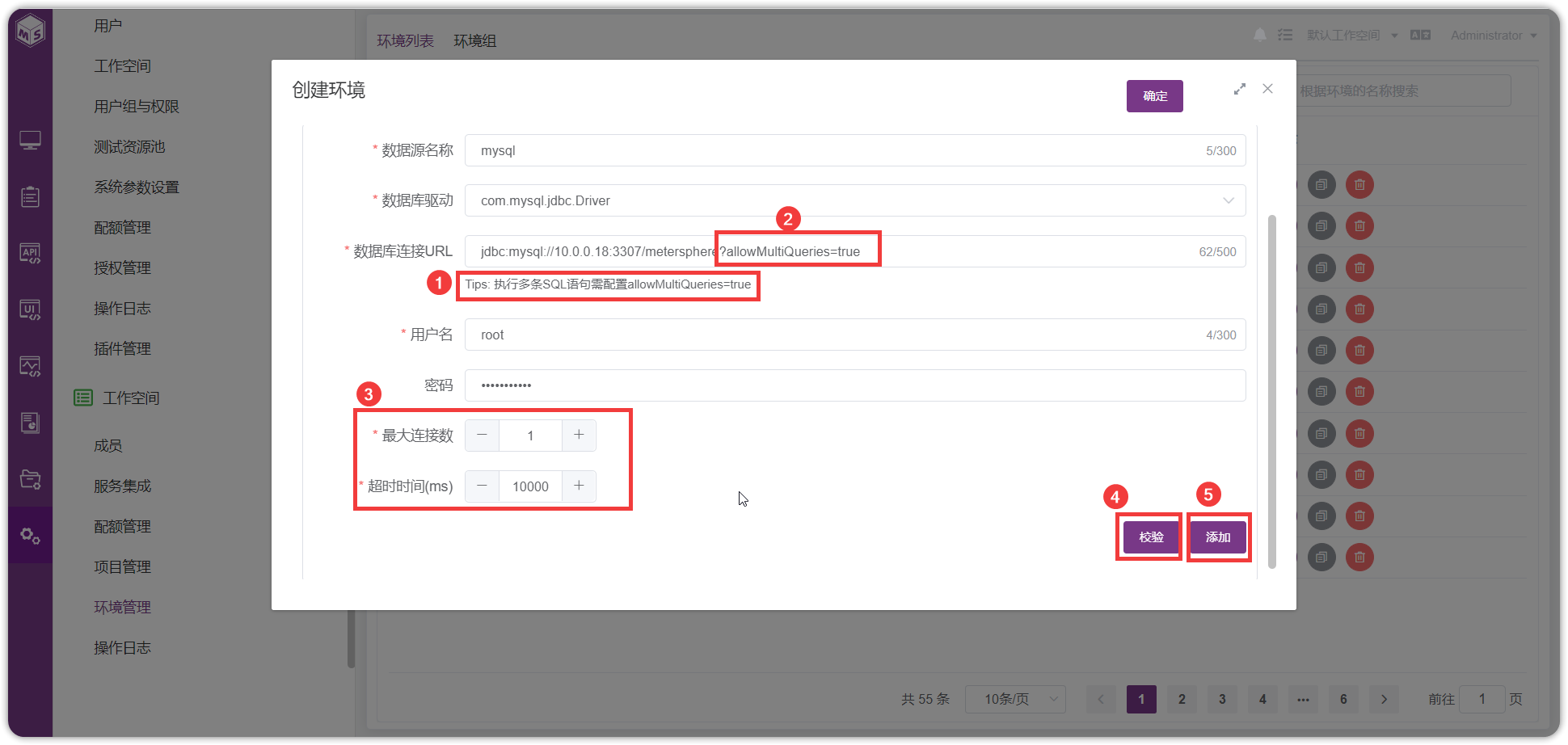
Task: Click the 校验 validate button
Action: (1151, 537)
